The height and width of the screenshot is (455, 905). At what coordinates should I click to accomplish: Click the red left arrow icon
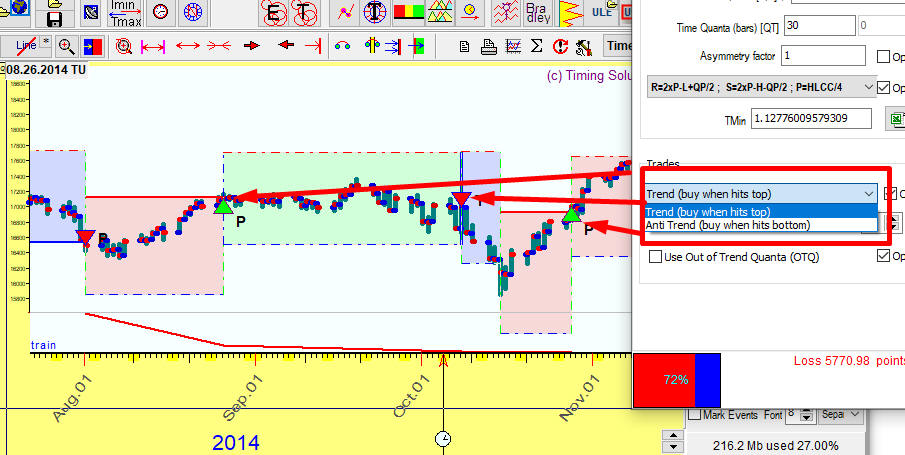pyautogui.click(x=286, y=46)
